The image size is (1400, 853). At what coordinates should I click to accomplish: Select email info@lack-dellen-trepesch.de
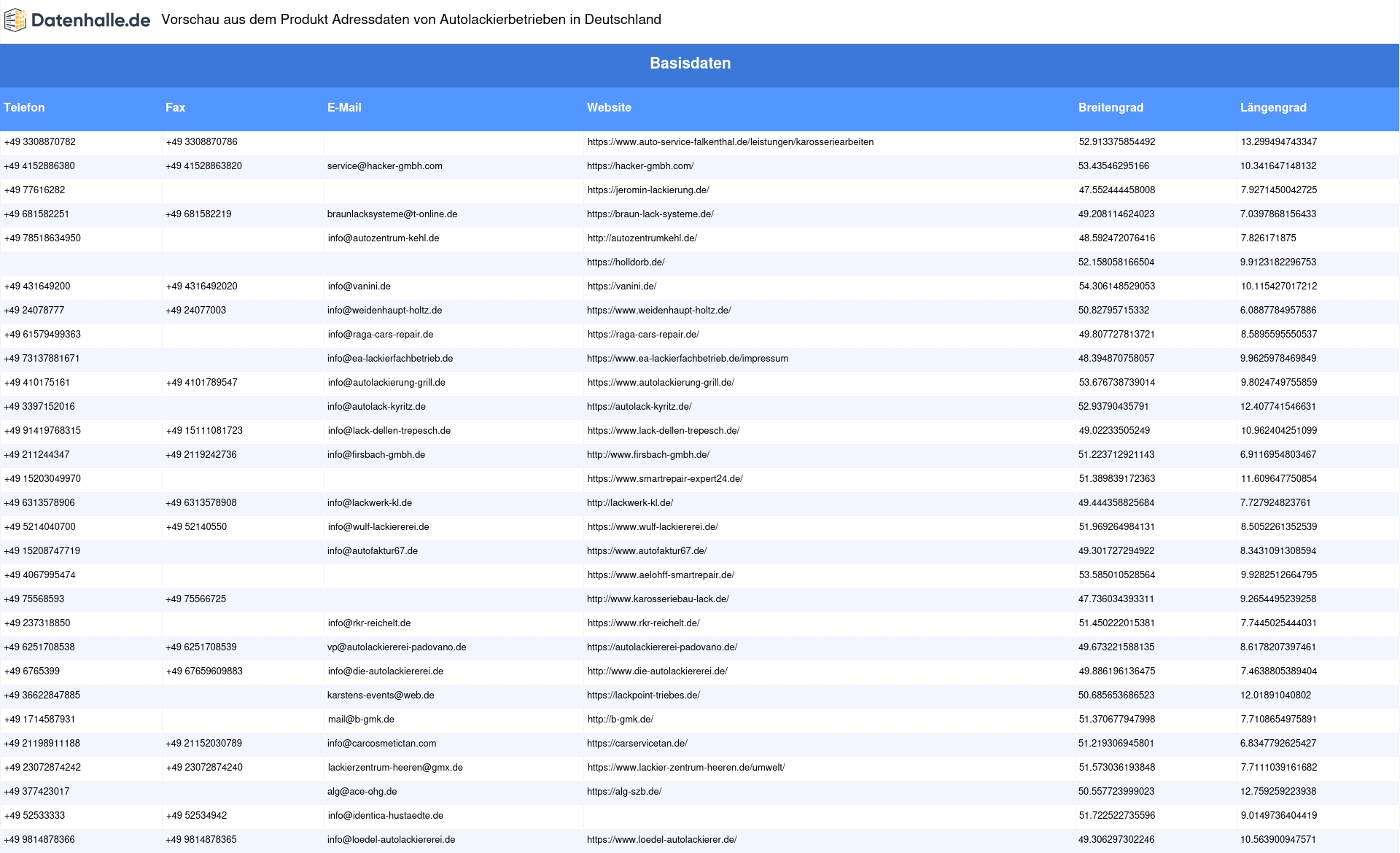[x=389, y=431]
